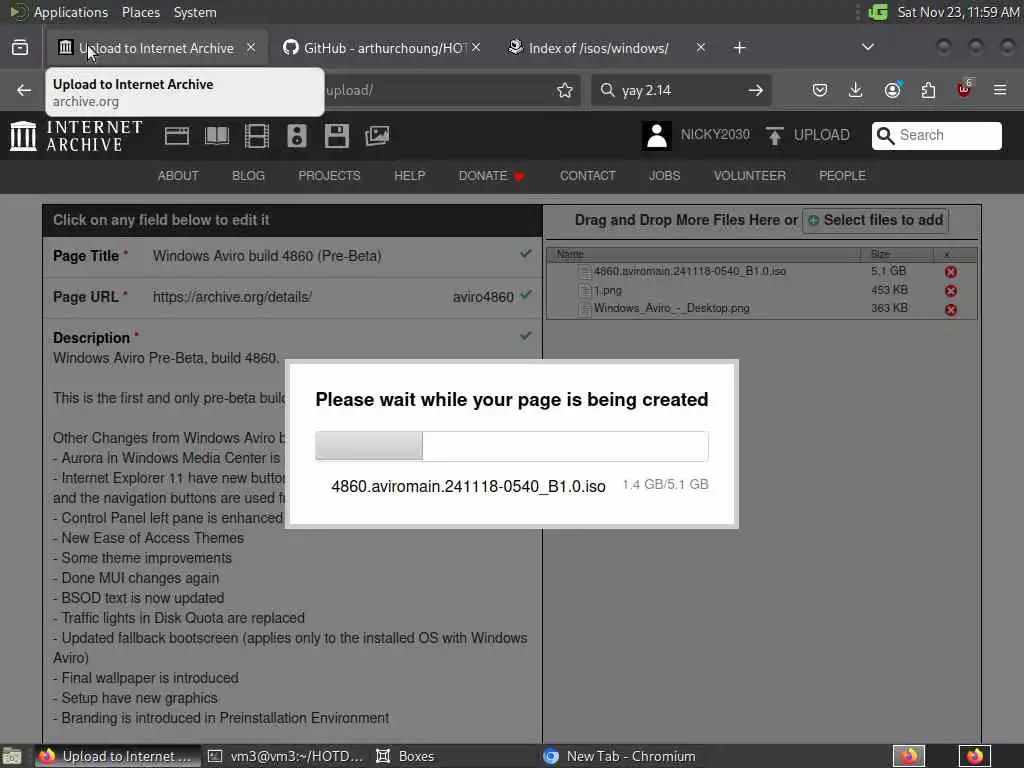The image size is (1024, 768).
Task: Open the Pocket save icon in toolbar
Action: (x=820, y=90)
